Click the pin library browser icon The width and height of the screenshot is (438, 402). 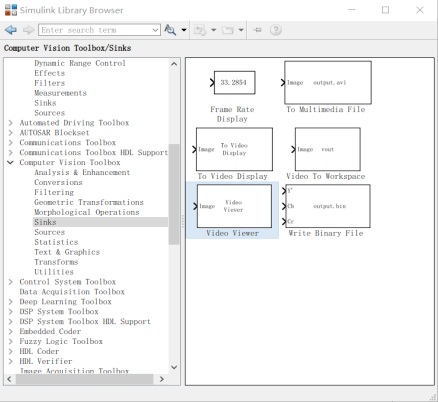pos(257,30)
